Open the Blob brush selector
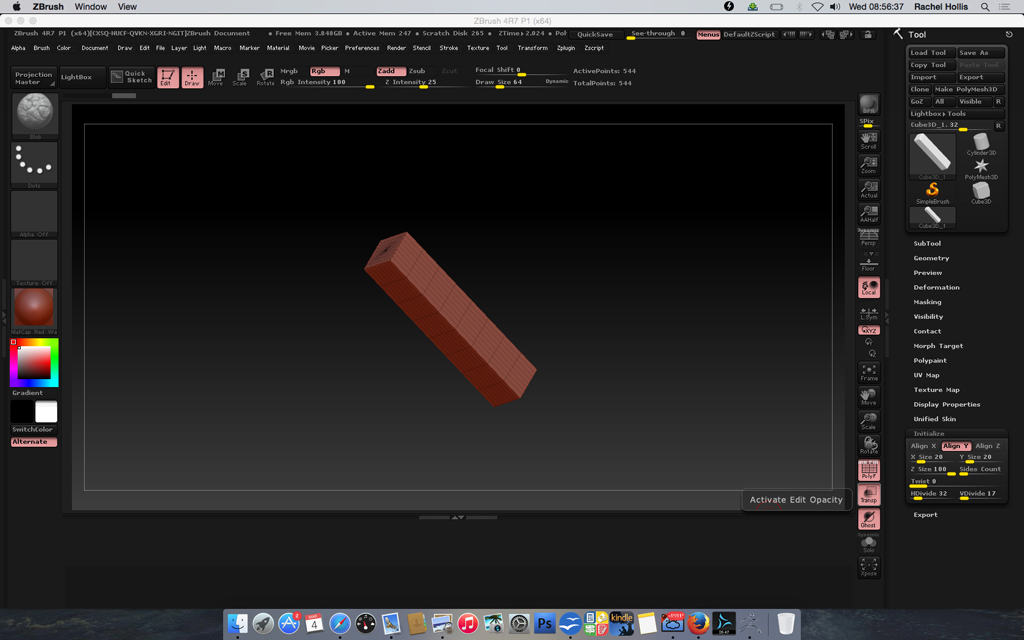This screenshot has width=1024, height=640. point(35,116)
